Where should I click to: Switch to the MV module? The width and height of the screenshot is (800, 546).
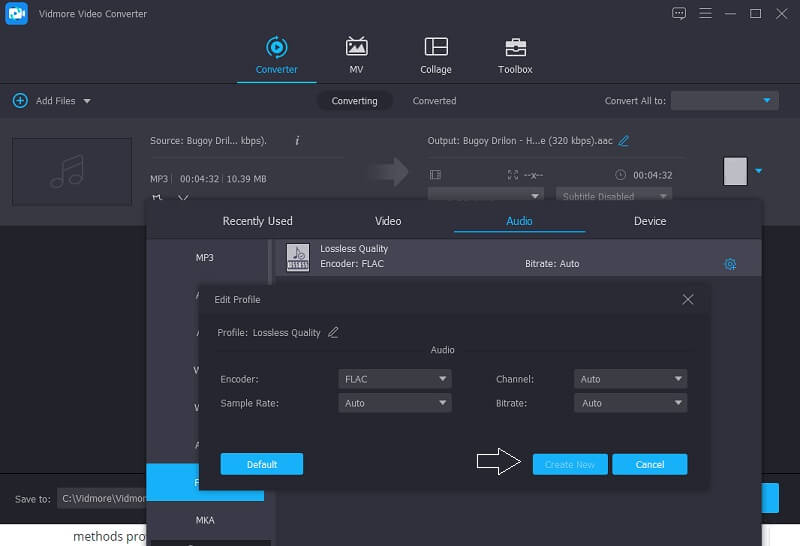click(x=356, y=48)
